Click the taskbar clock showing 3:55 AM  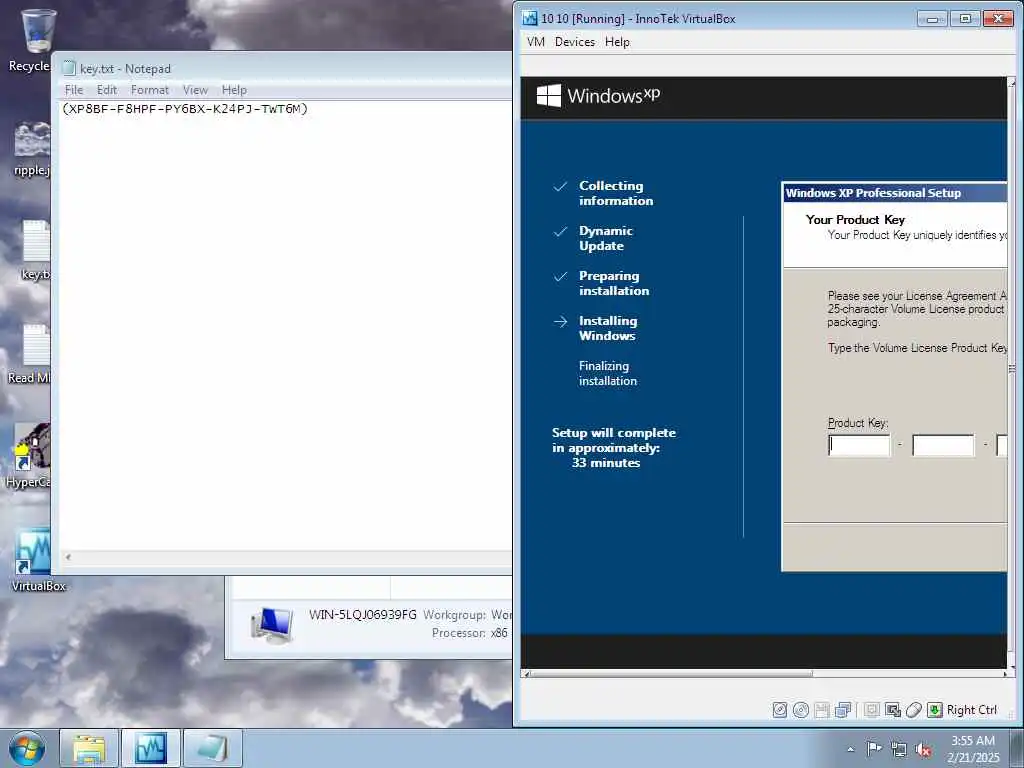(x=973, y=749)
